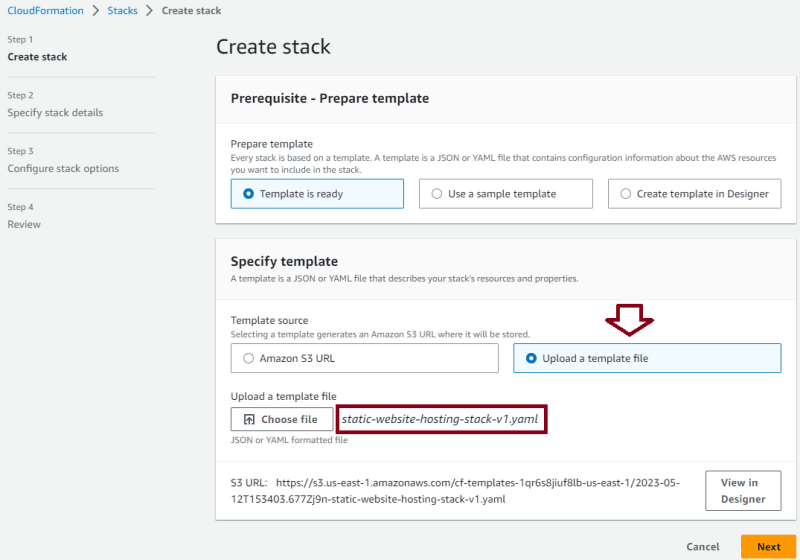The height and width of the screenshot is (560, 800).
Task: Go to Step 4 Review
Action: [24, 224]
